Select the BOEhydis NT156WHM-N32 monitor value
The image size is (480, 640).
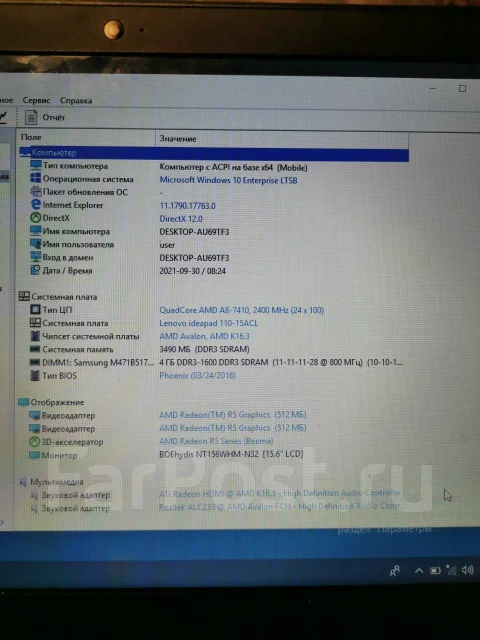tap(231, 454)
